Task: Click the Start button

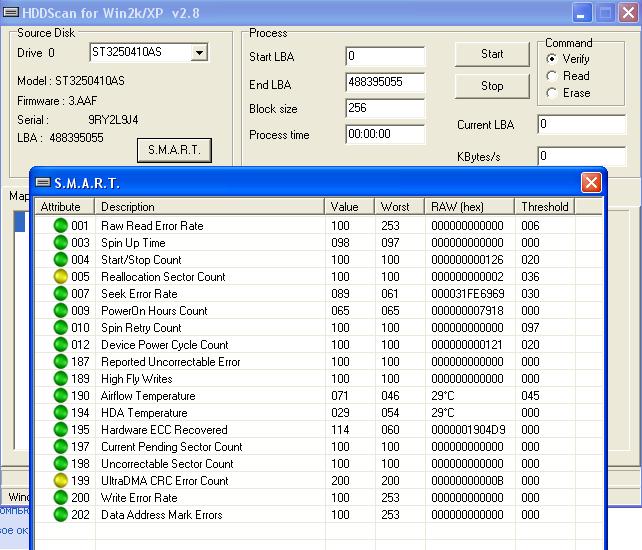Action: [x=492, y=54]
